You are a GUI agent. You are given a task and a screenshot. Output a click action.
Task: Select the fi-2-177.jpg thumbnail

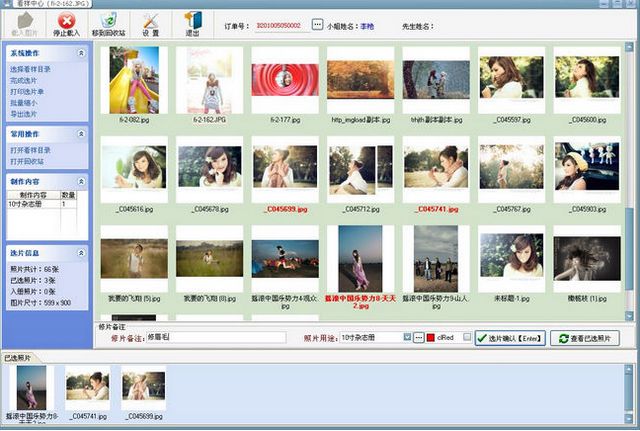pos(284,82)
